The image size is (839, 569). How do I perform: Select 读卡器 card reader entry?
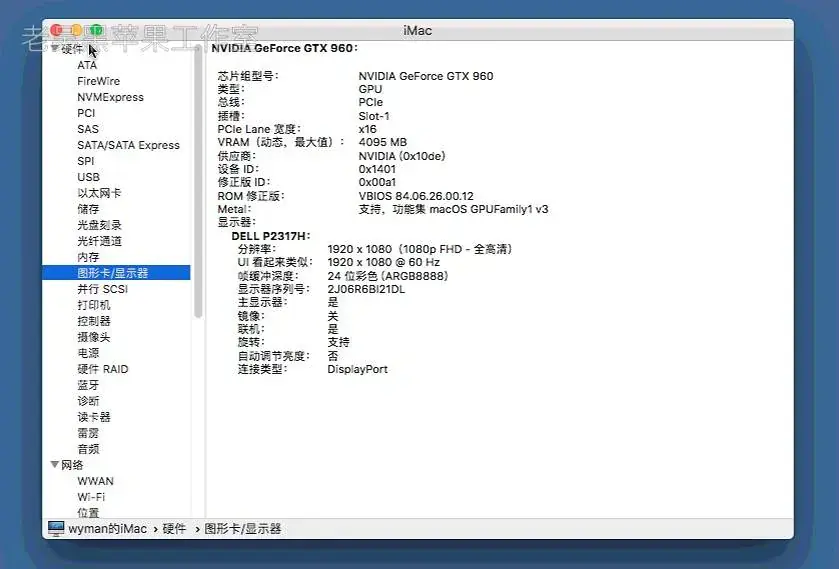[94, 417]
